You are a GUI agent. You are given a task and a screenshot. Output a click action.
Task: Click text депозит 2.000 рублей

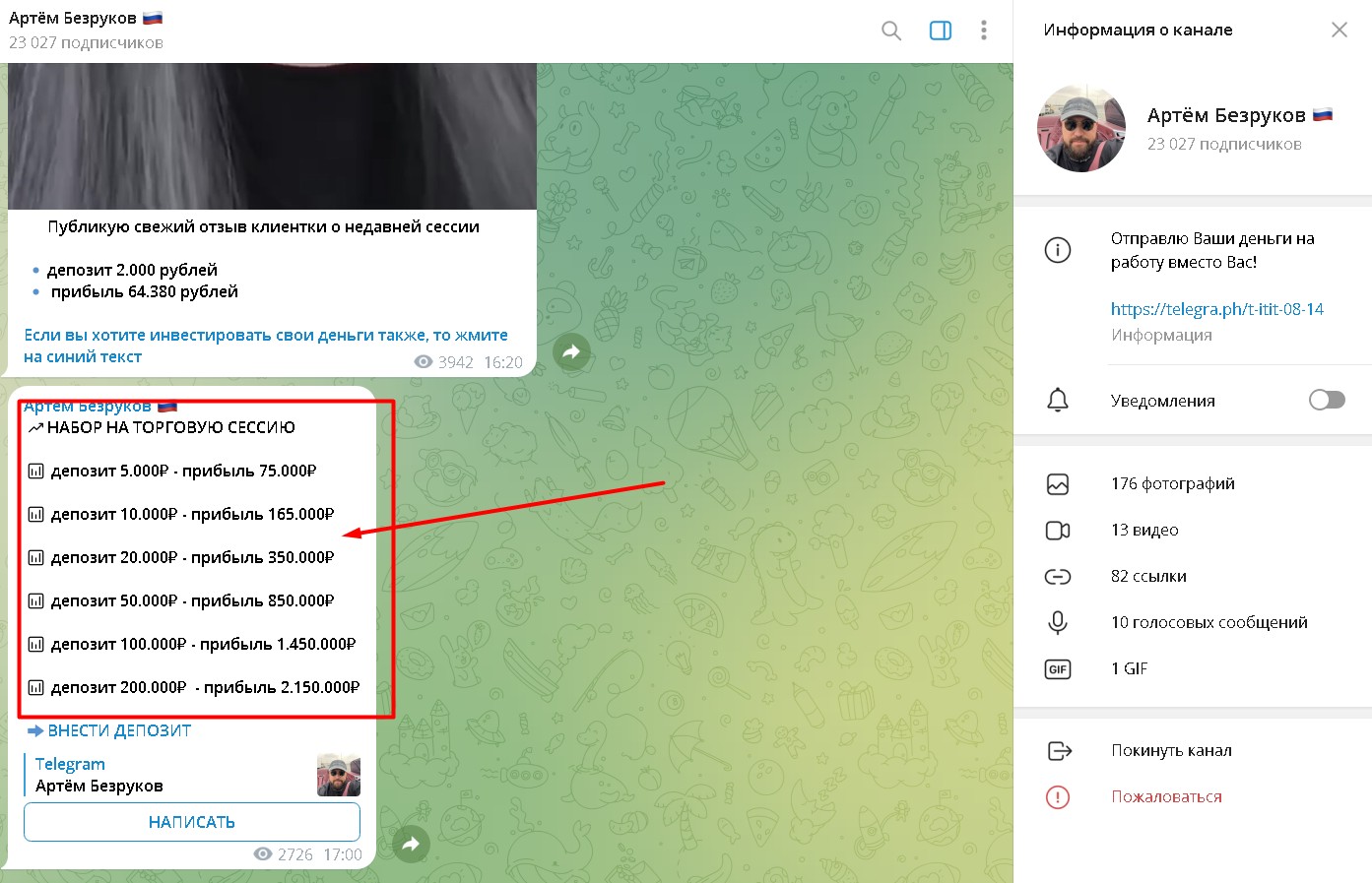(132, 270)
